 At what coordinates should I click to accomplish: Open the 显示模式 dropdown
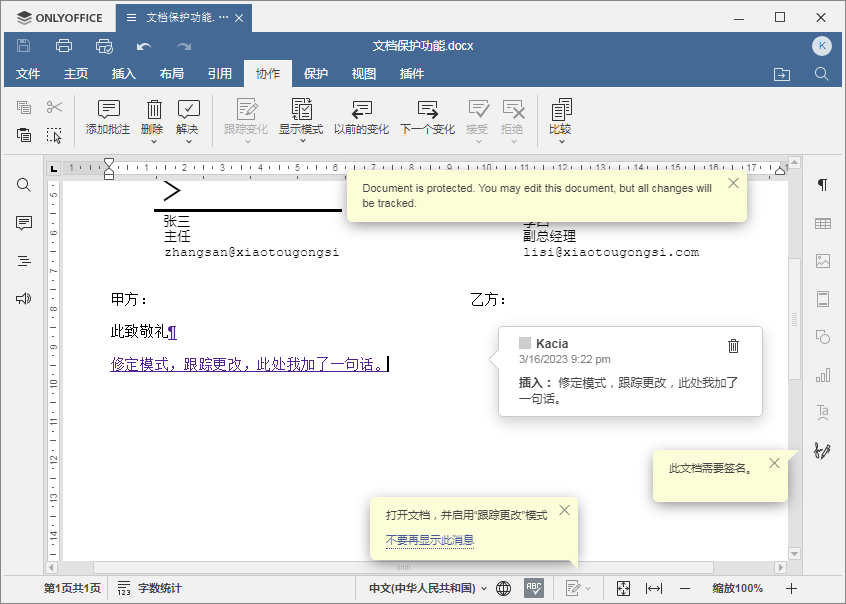click(303, 141)
